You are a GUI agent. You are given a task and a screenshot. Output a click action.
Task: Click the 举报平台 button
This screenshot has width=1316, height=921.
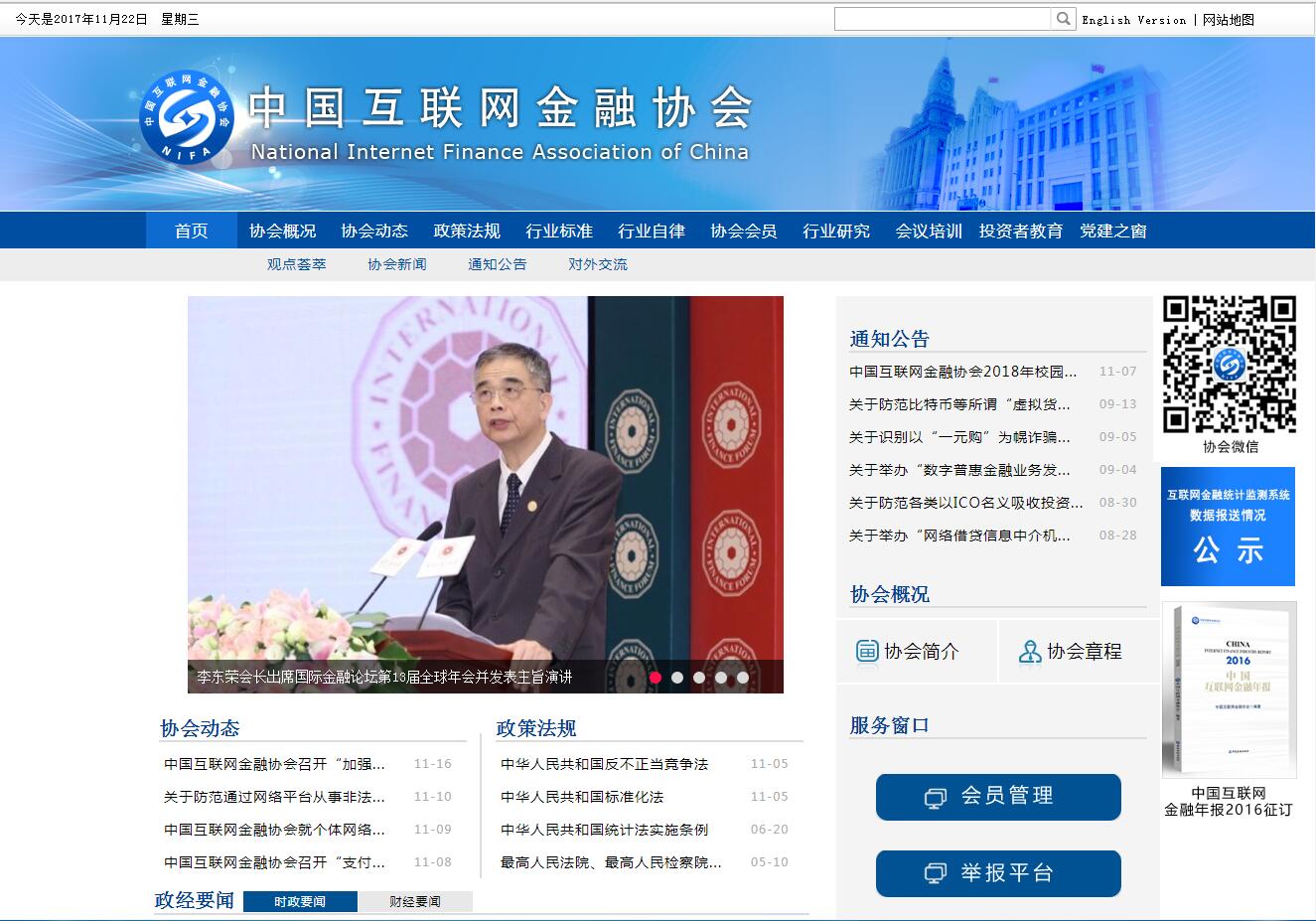pos(998,873)
